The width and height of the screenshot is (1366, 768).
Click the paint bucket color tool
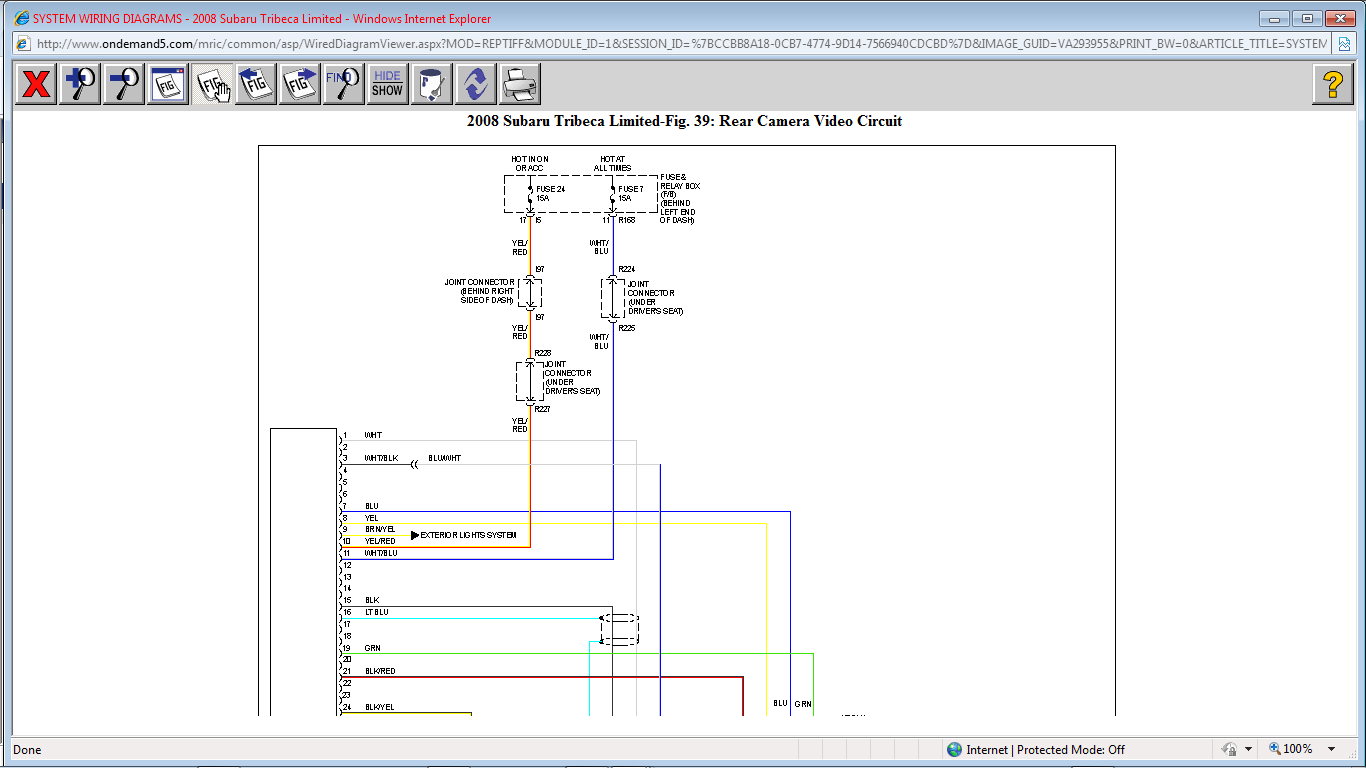432,84
